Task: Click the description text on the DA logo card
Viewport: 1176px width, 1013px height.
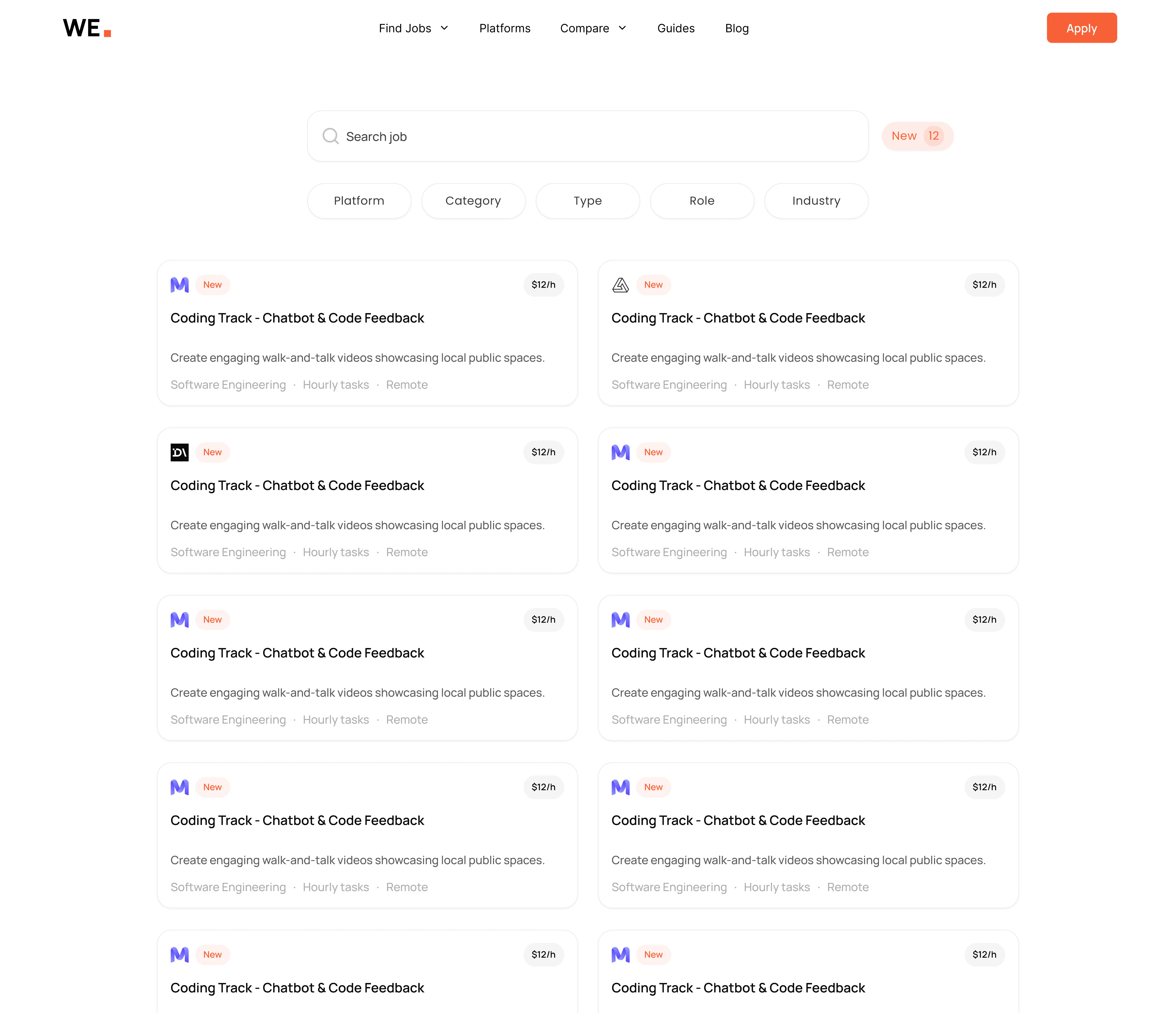Action: [x=357, y=525]
